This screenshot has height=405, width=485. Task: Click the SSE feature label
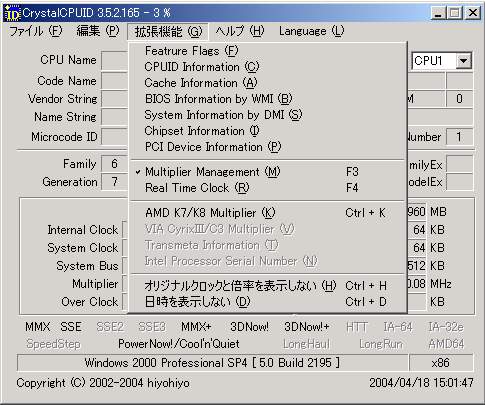(71, 327)
